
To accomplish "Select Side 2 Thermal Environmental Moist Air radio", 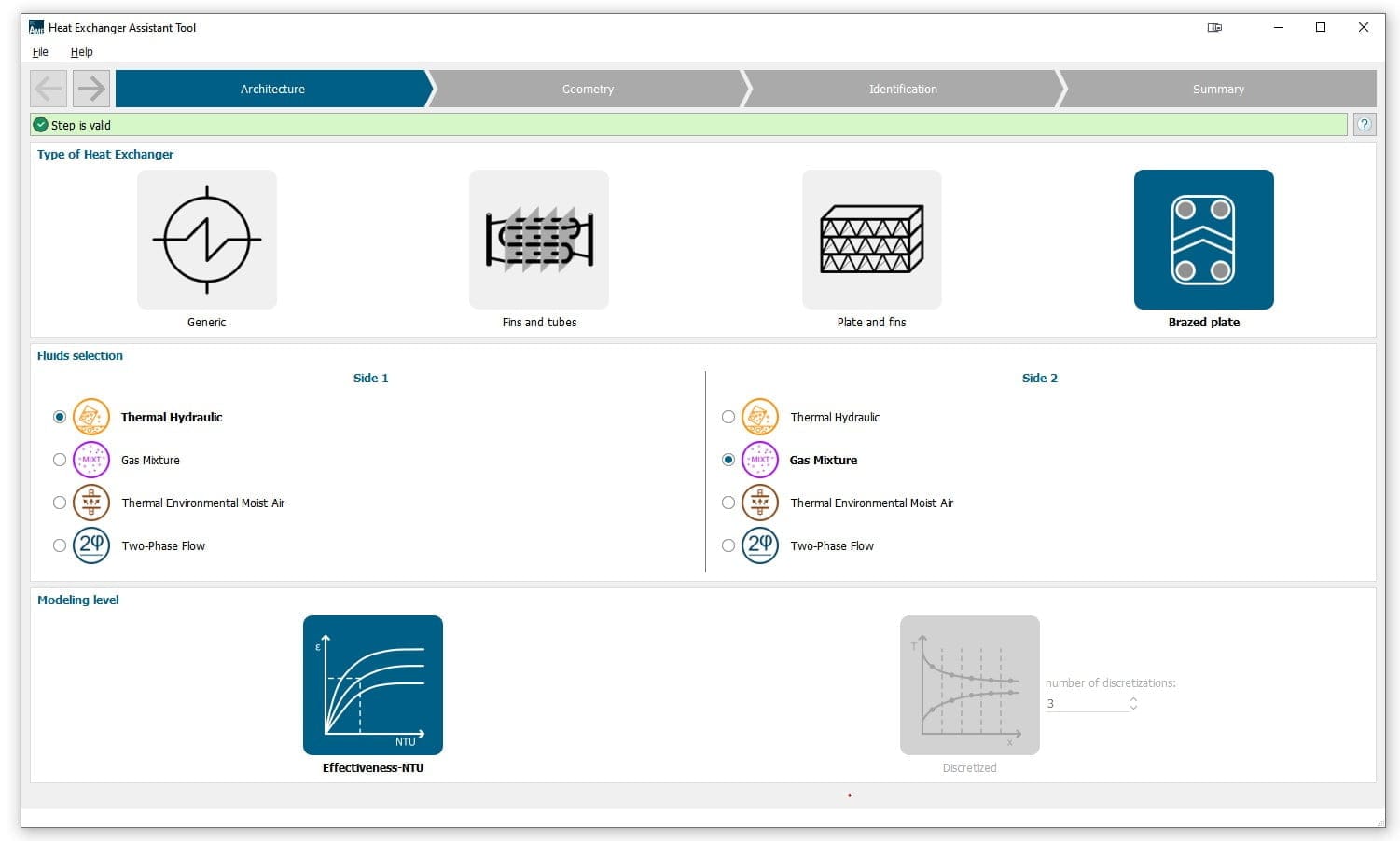I will pyautogui.click(x=728, y=503).
